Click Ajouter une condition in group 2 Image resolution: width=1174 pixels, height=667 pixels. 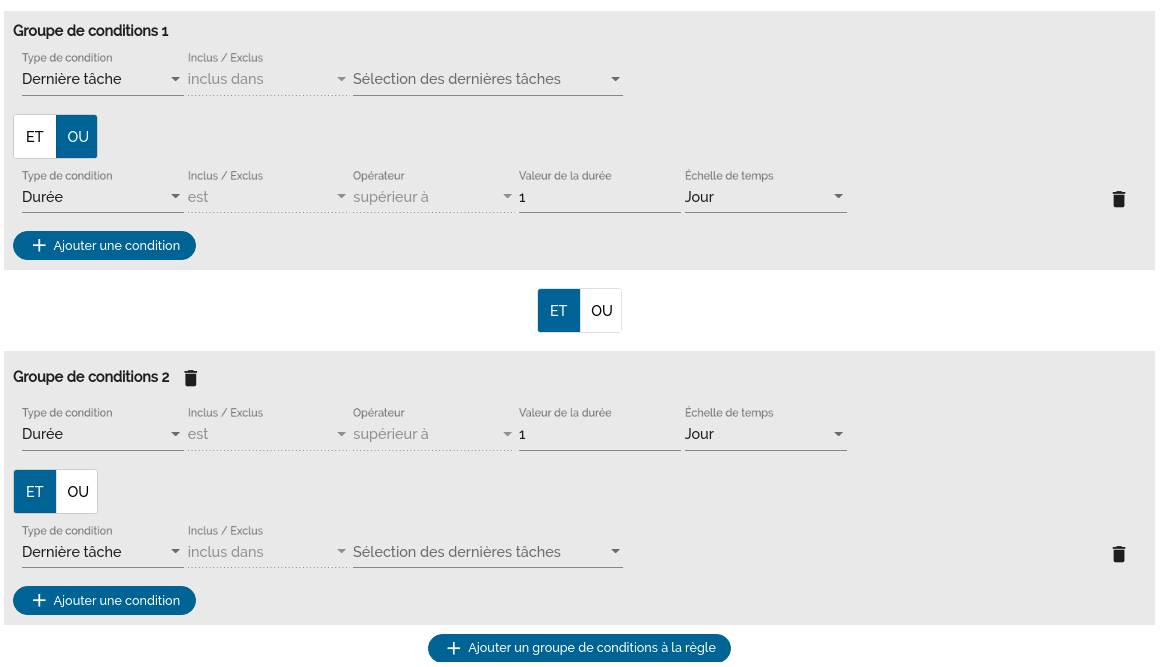pos(104,600)
